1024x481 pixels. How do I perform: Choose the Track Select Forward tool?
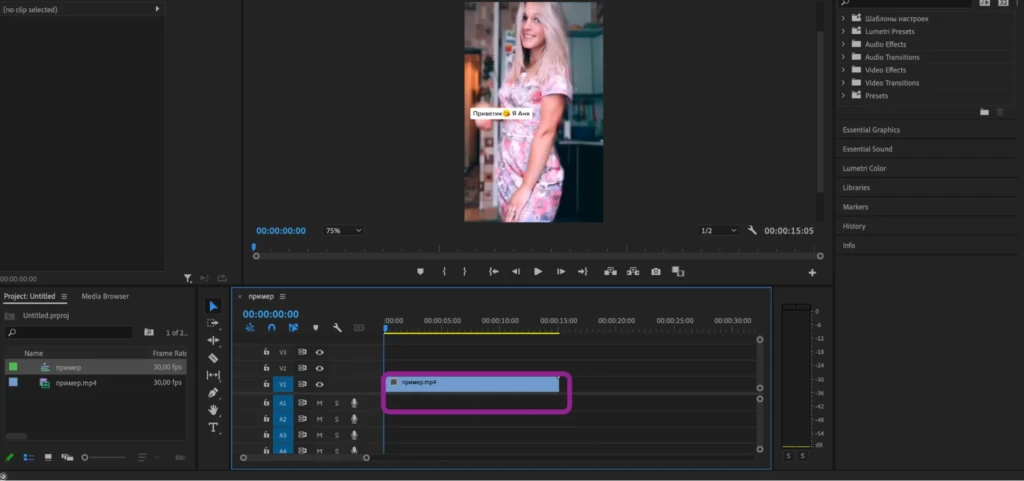tap(213, 323)
